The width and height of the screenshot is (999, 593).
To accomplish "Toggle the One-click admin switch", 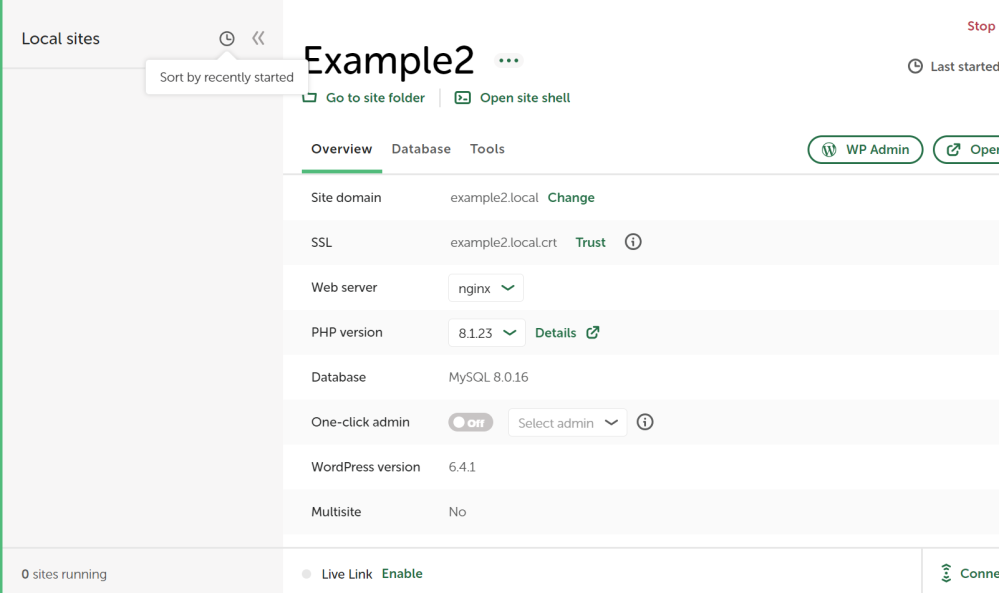I will 470,422.
